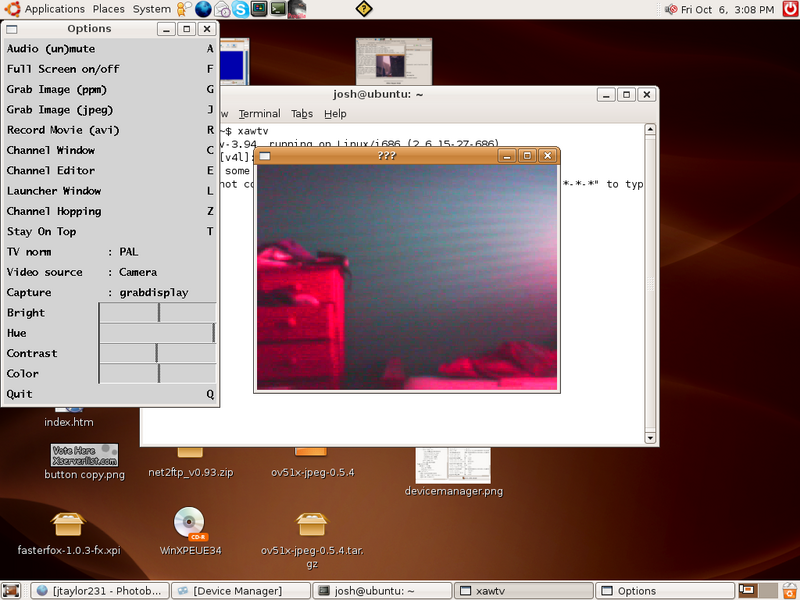The width and height of the screenshot is (800, 600).
Task: Click the Show Desktop icon in taskbar
Action: [x=11, y=590]
